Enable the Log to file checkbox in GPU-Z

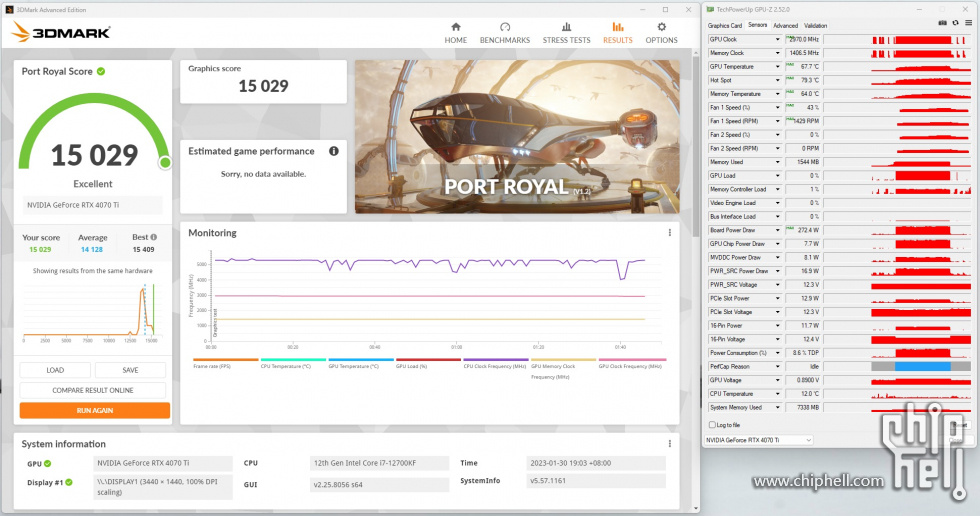[x=712, y=425]
